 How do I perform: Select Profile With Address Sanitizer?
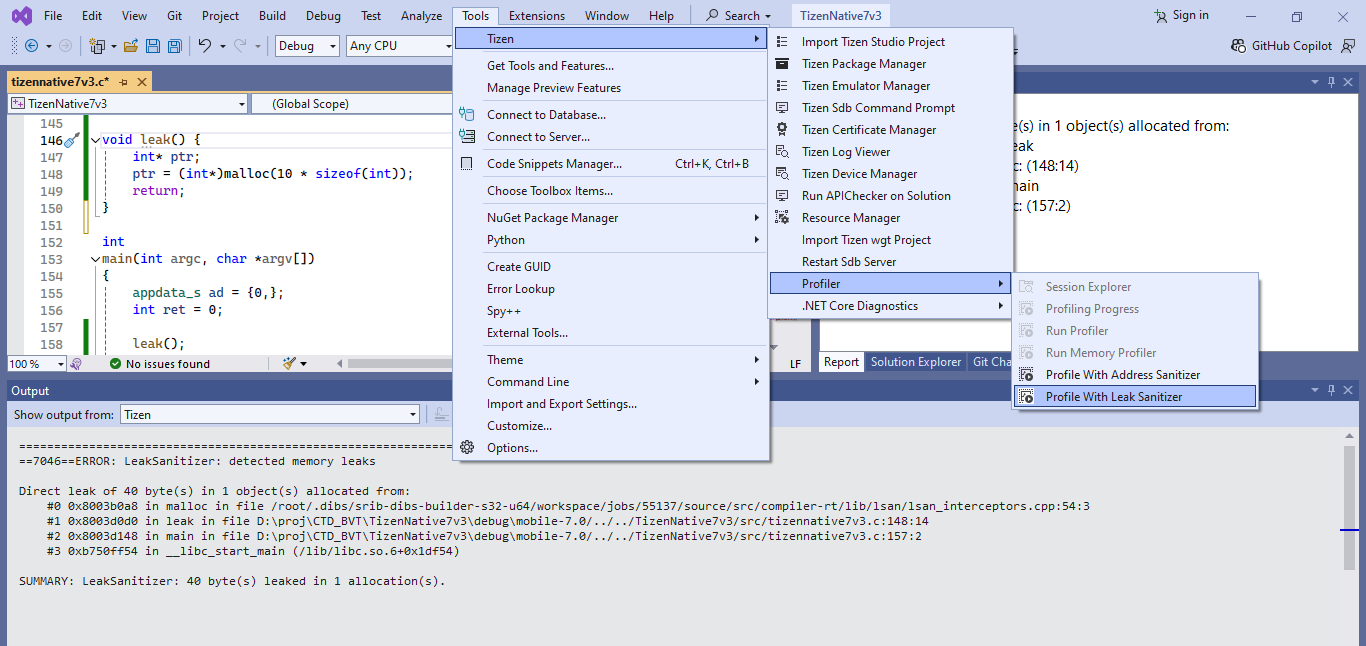(x=1122, y=375)
